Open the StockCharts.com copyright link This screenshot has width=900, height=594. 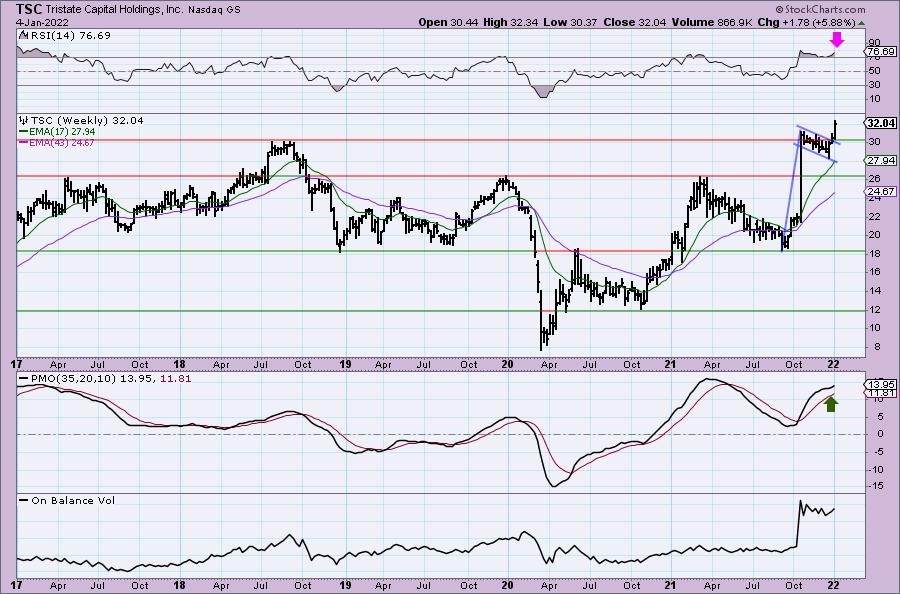coord(820,9)
